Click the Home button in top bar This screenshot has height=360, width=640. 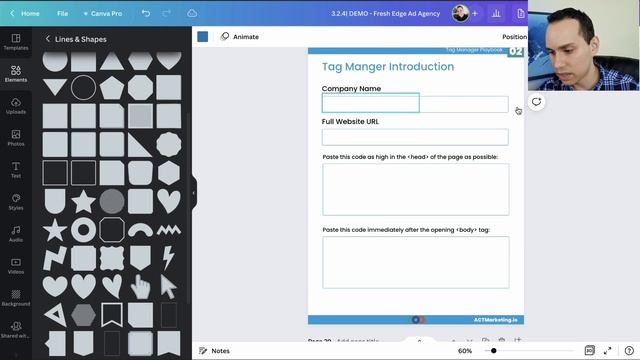[x=25, y=13]
